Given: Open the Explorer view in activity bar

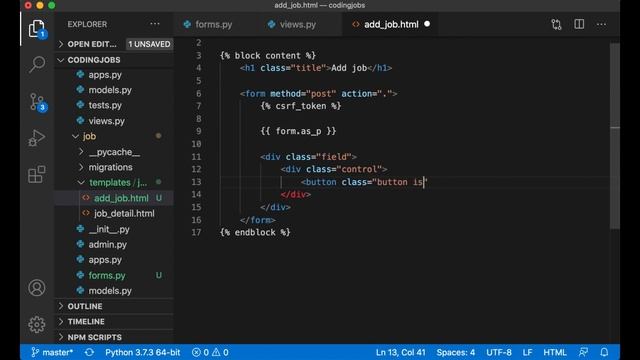Looking at the screenshot, I should (x=37, y=29).
